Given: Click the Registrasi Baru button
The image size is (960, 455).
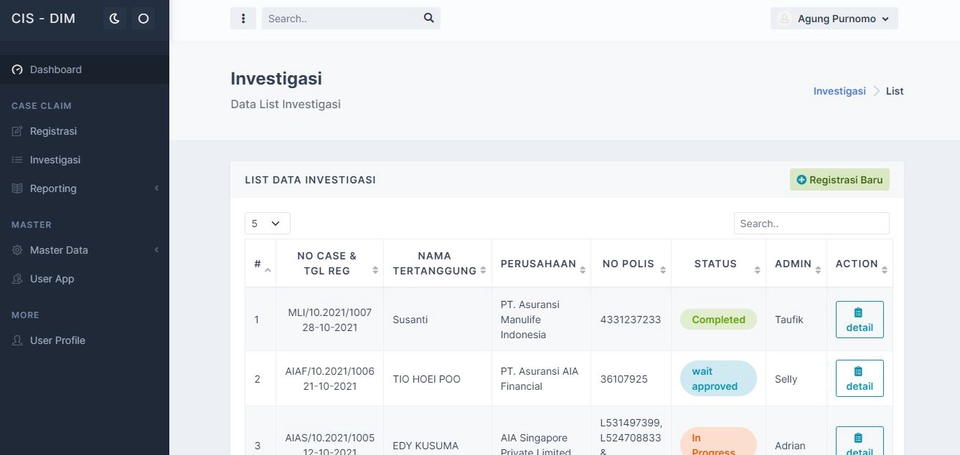Looking at the screenshot, I should (839, 180).
